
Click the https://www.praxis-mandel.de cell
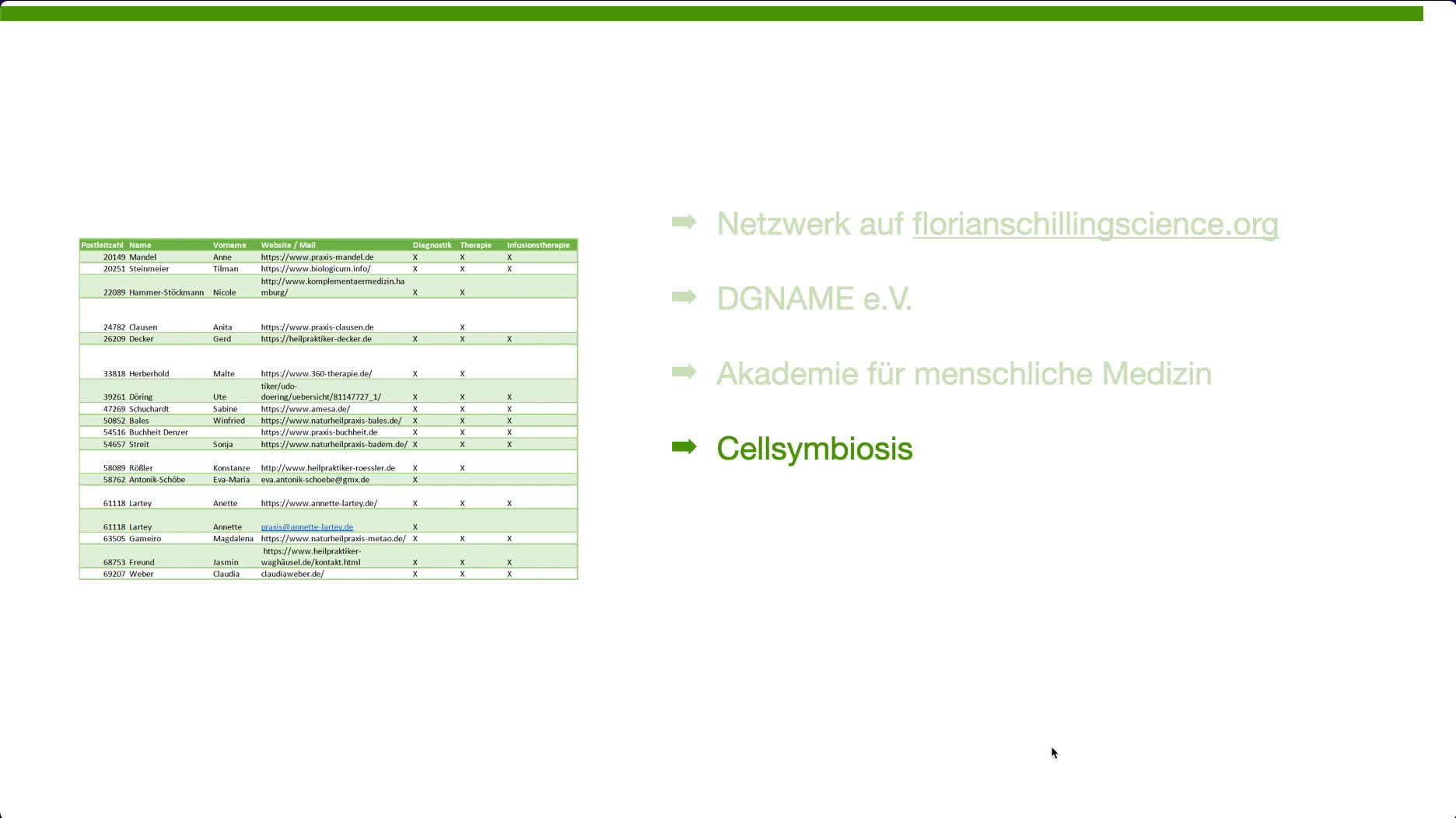tap(317, 257)
